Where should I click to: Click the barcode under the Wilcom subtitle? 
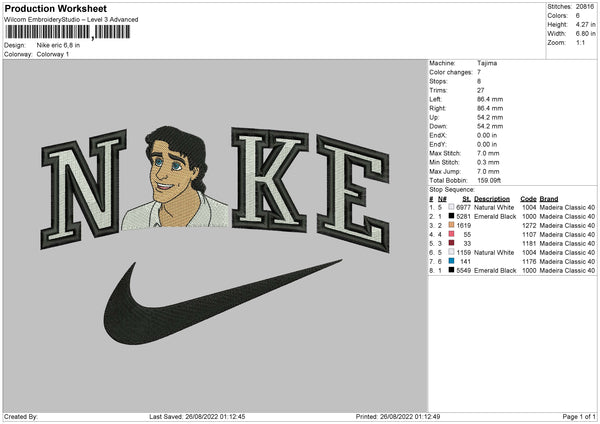(67, 32)
